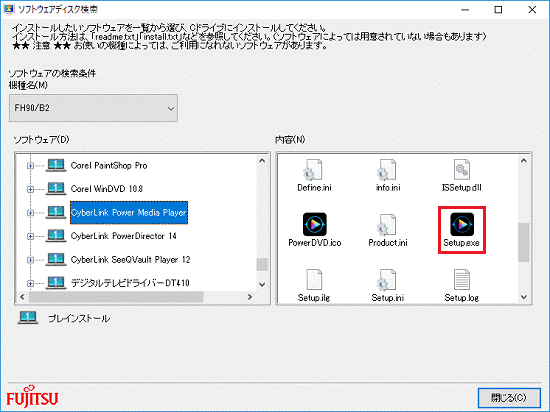The image size is (550, 412).
Task: Click contents pane scroll up arrow
Action: click(524, 161)
